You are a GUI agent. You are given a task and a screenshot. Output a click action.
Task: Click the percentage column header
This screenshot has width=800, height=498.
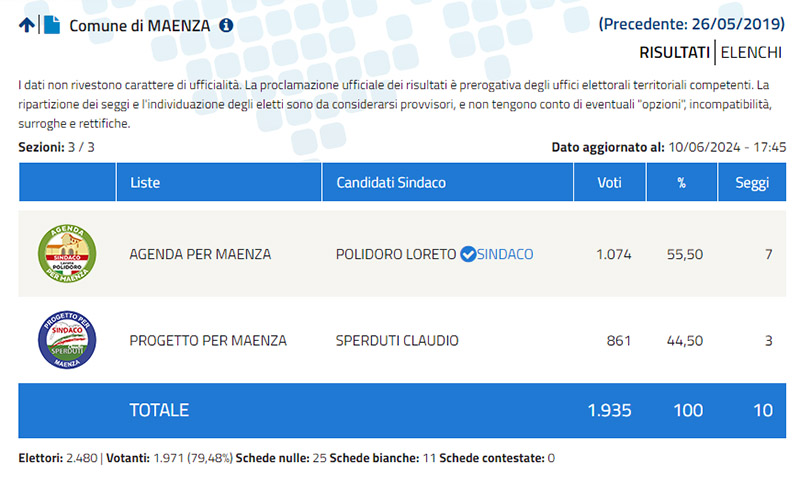click(681, 183)
